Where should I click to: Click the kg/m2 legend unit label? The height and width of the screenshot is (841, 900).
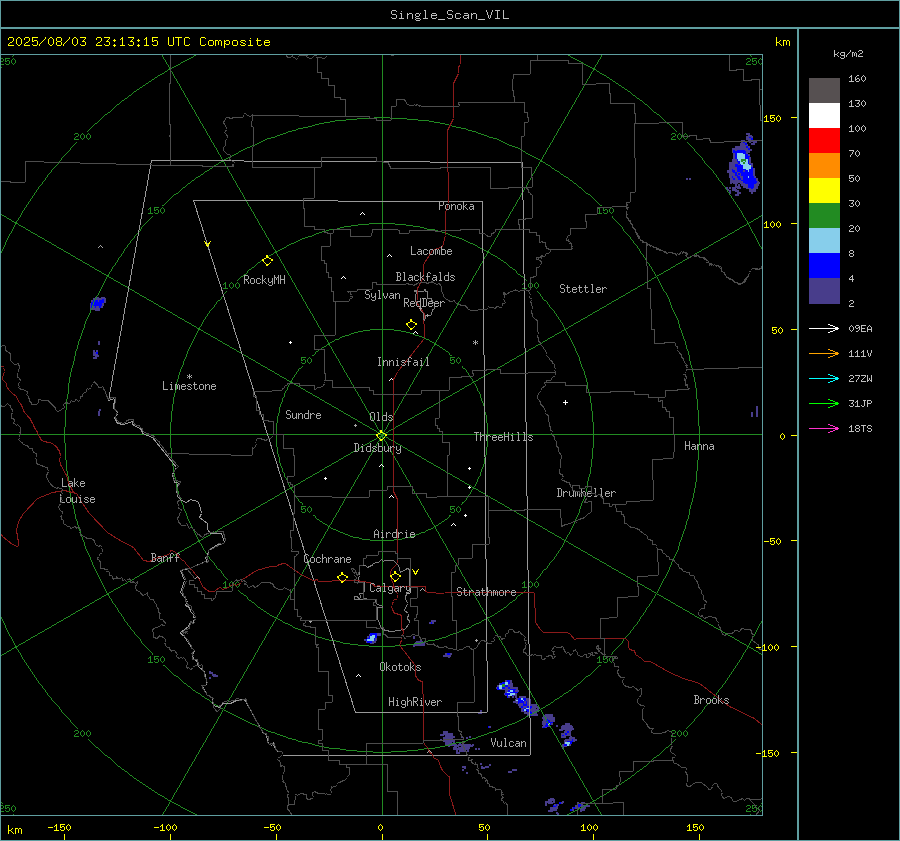pos(848,54)
